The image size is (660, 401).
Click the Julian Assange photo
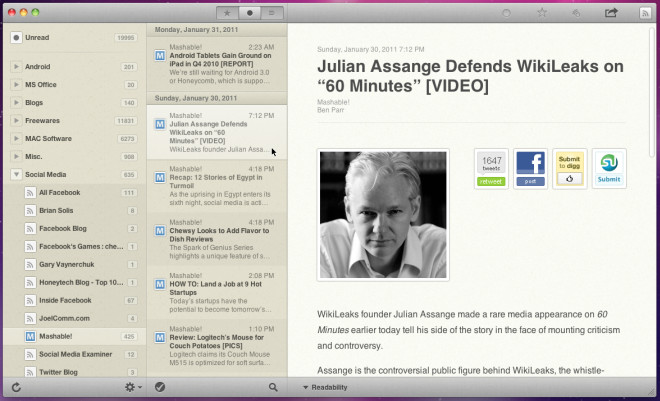point(383,215)
